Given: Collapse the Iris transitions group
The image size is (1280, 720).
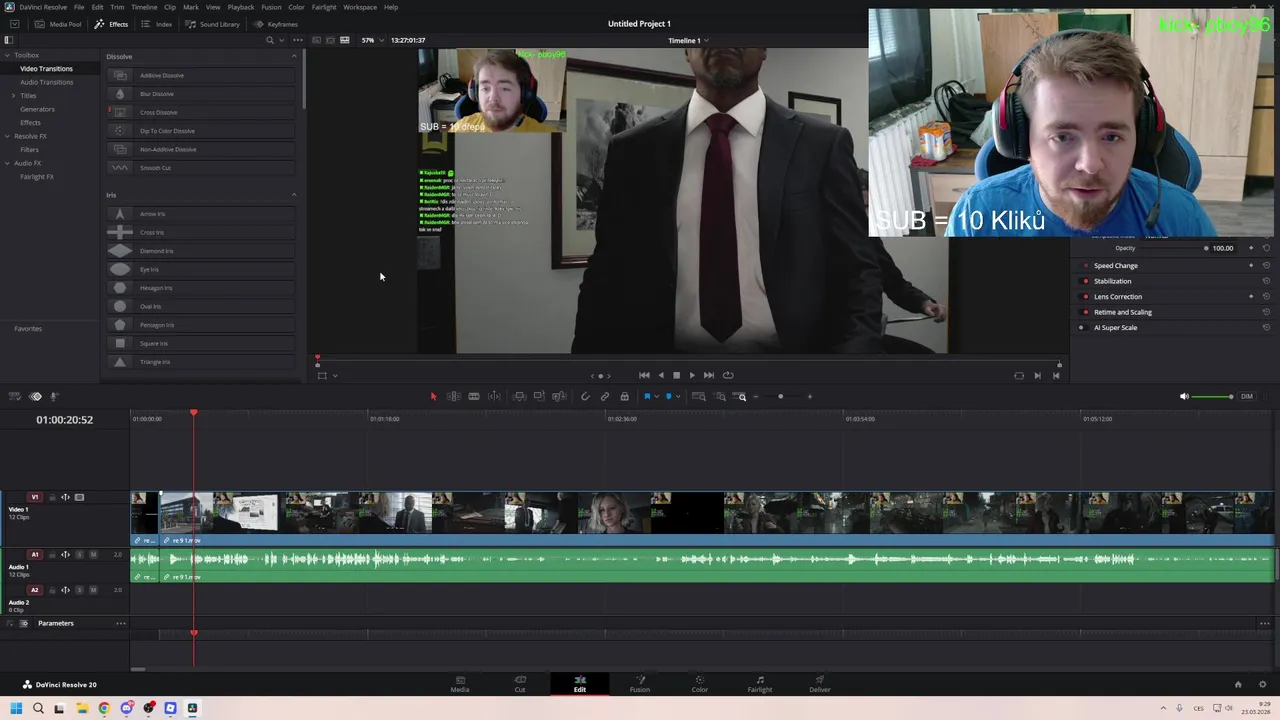Looking at the screenshot, I should click(294, 195).
